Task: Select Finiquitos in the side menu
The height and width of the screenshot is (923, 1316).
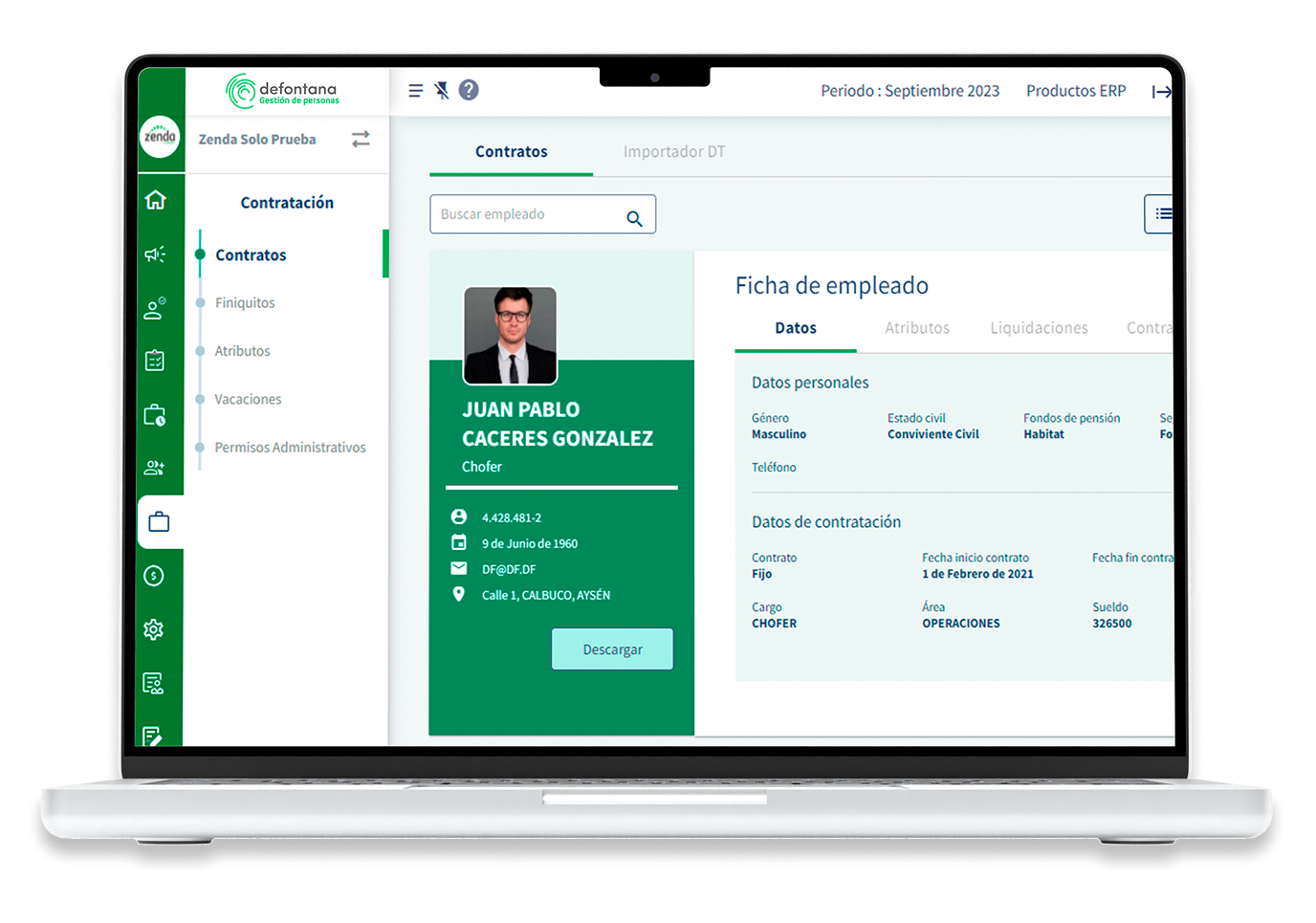Action: click(x=245, y=303)
